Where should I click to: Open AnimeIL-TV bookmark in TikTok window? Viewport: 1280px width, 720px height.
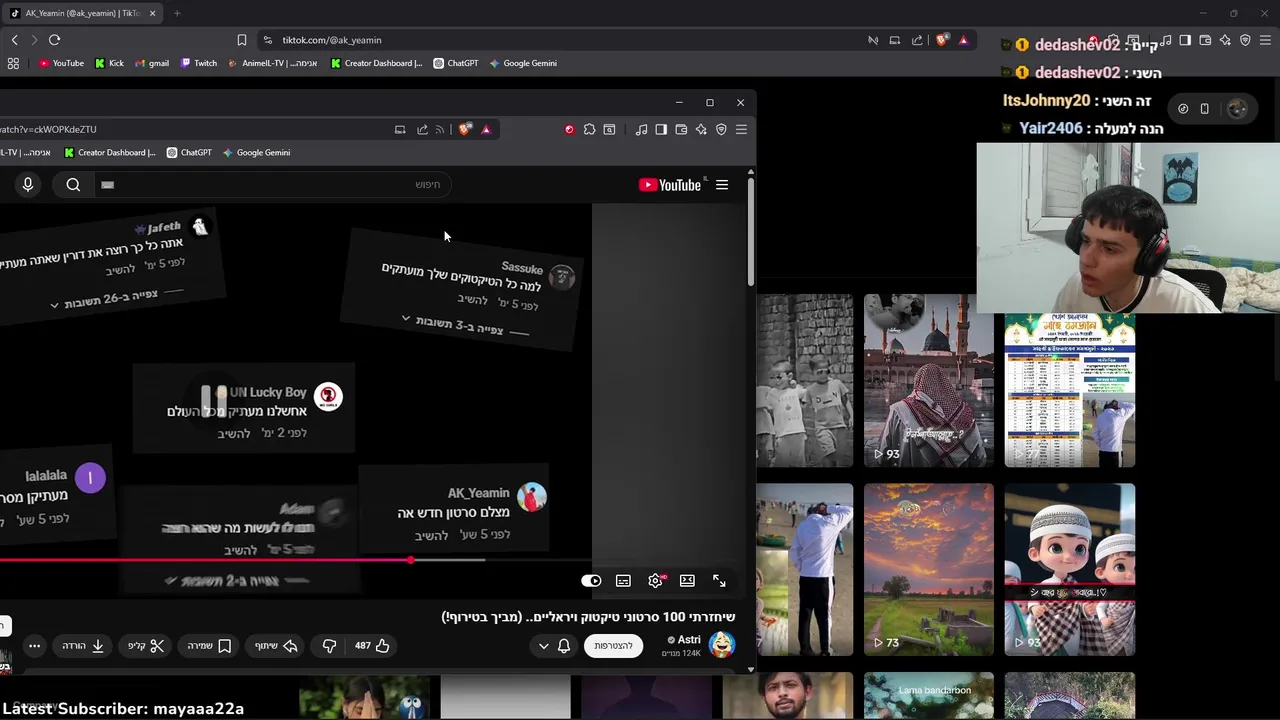click(272, 63)
